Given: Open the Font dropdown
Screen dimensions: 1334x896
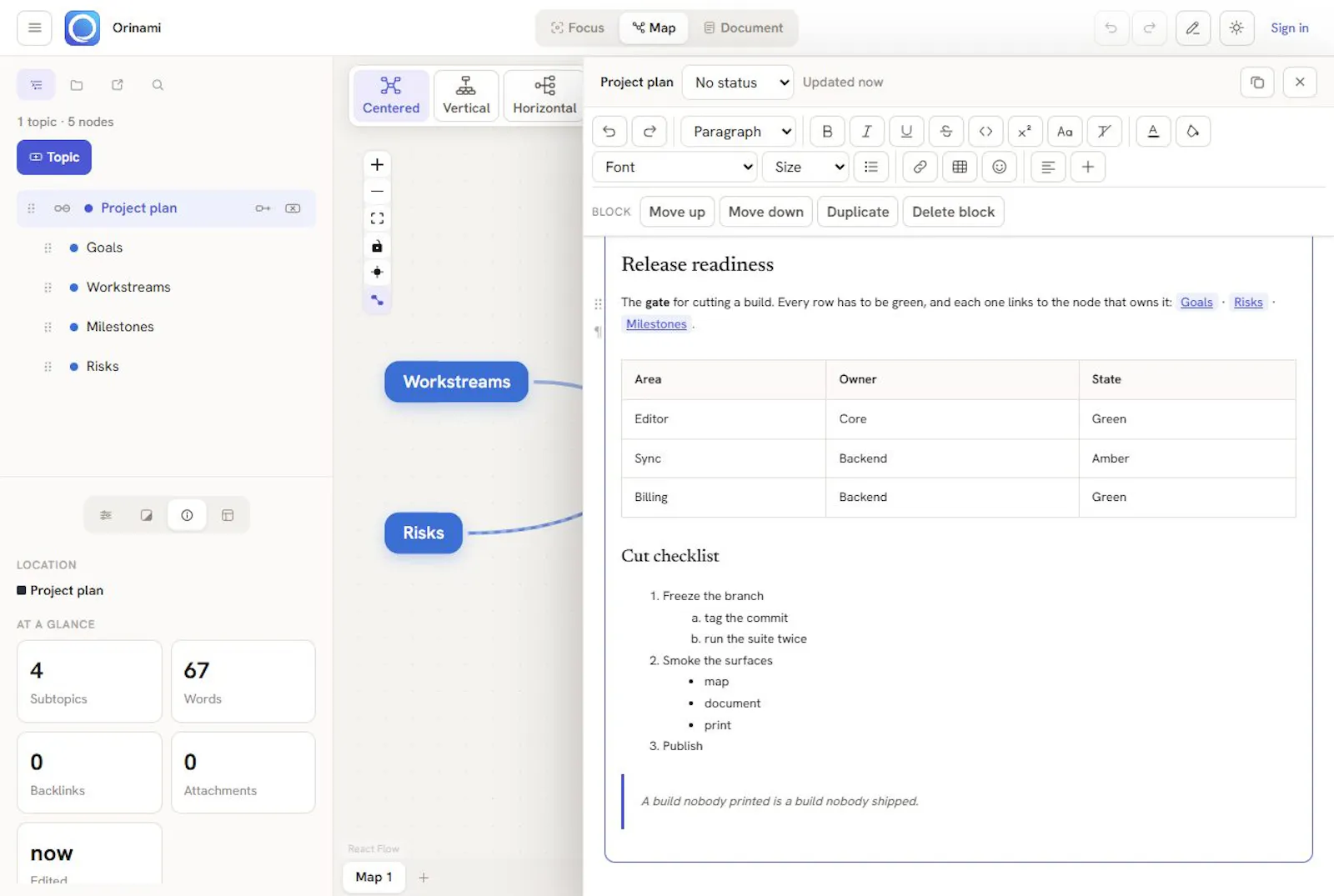Looking at the screenshot, I should pos(675,167).
